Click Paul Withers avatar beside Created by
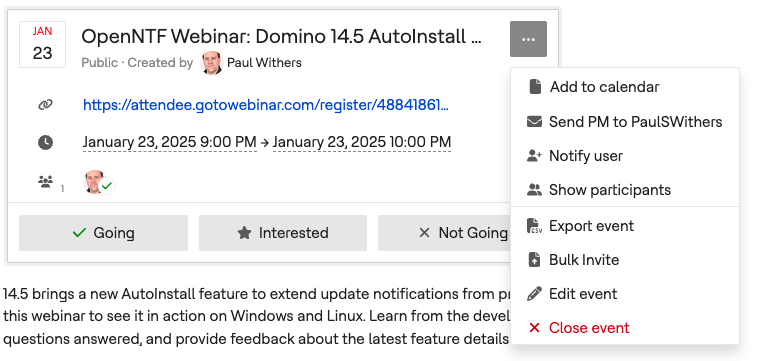 [212, 63]
